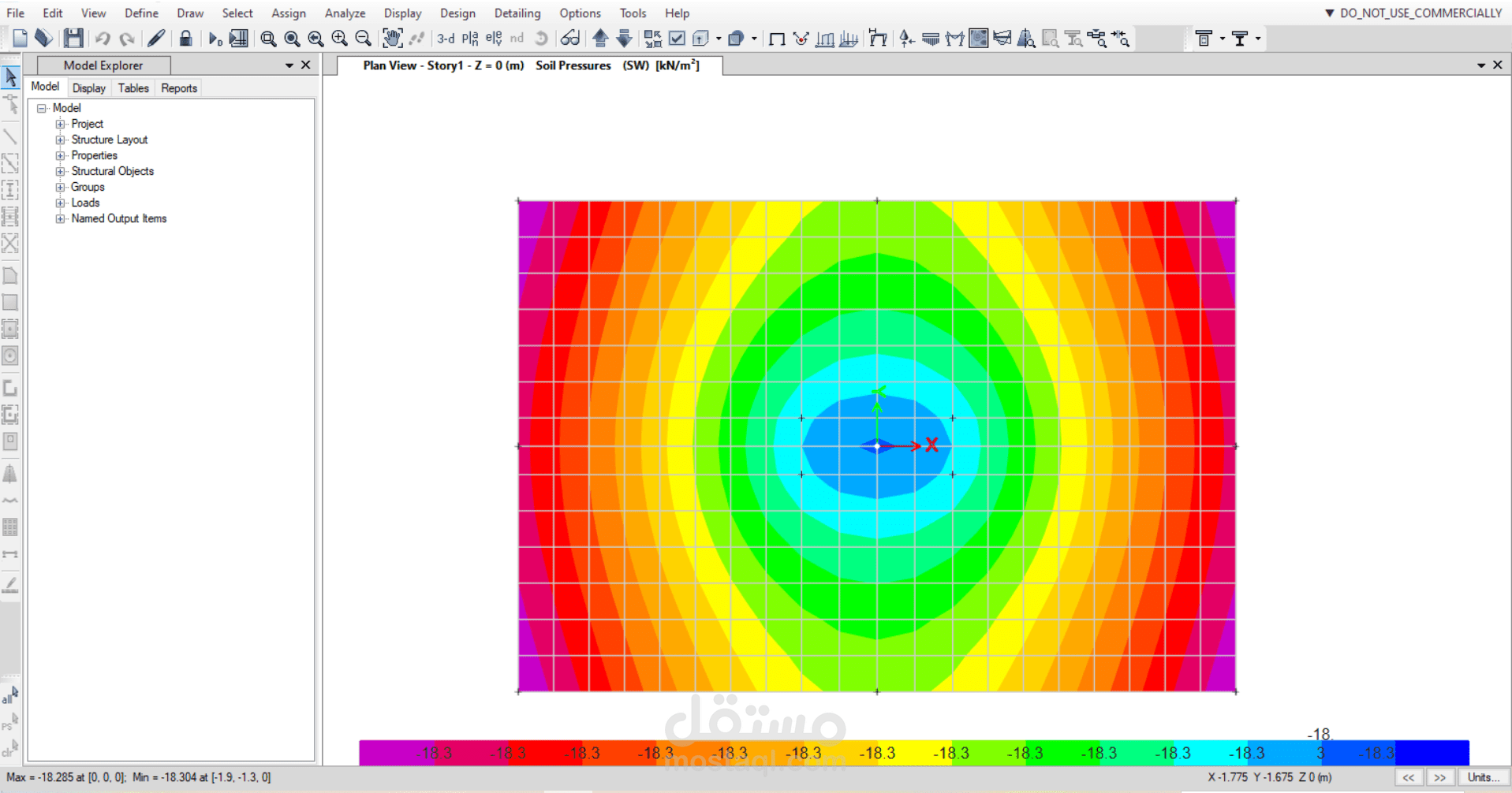
Task: Move down one story with down arrow
Action: click(x=624, y=38)
